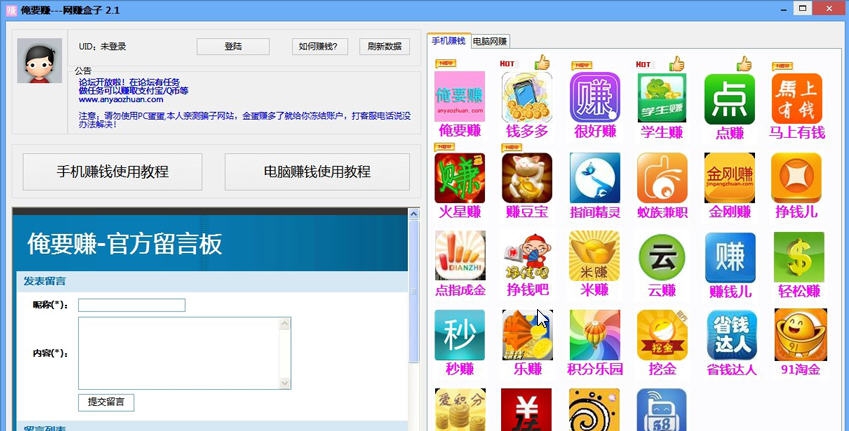Viewport: 849px width, 431px height.
Task: Open the 91淘金 icon
Action: pyautogui.click(x=800, y=335)
